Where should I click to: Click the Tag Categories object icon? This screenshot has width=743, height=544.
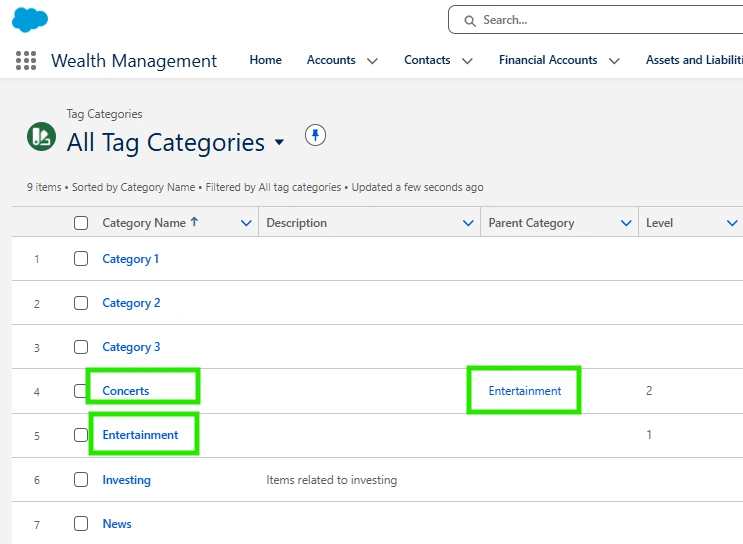(42, 137)
